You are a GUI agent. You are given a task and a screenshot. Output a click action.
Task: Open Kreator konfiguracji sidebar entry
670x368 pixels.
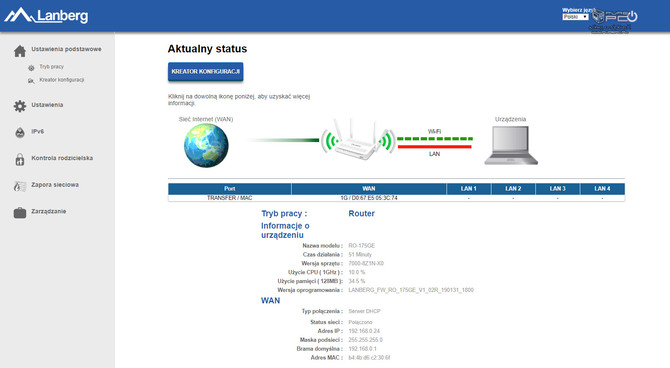(x=62, y=80)
